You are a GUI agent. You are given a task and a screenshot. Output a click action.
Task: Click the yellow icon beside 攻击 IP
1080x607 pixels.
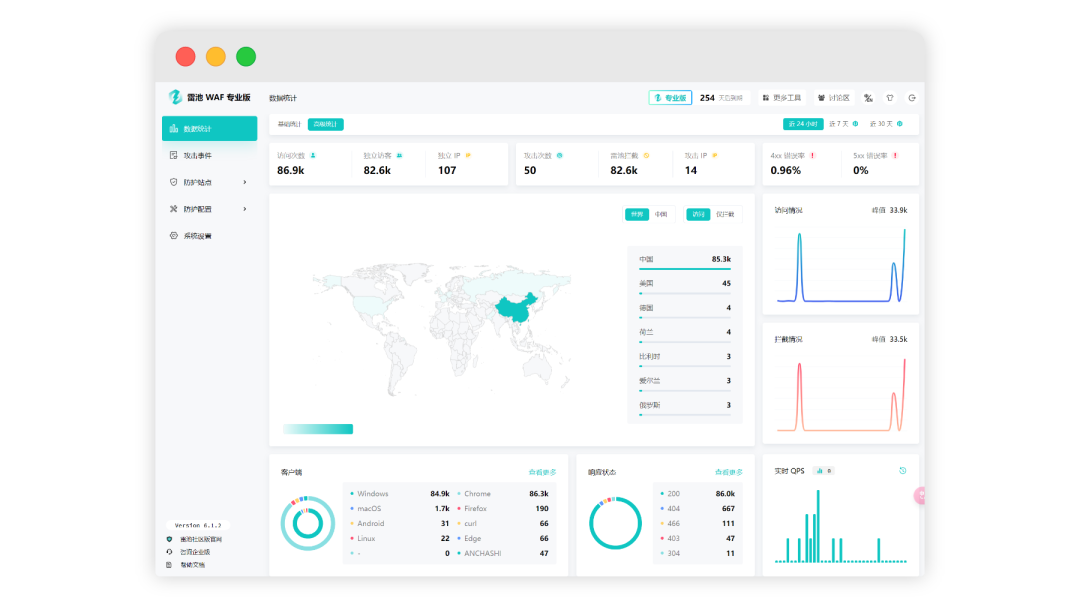pos(715,156)
